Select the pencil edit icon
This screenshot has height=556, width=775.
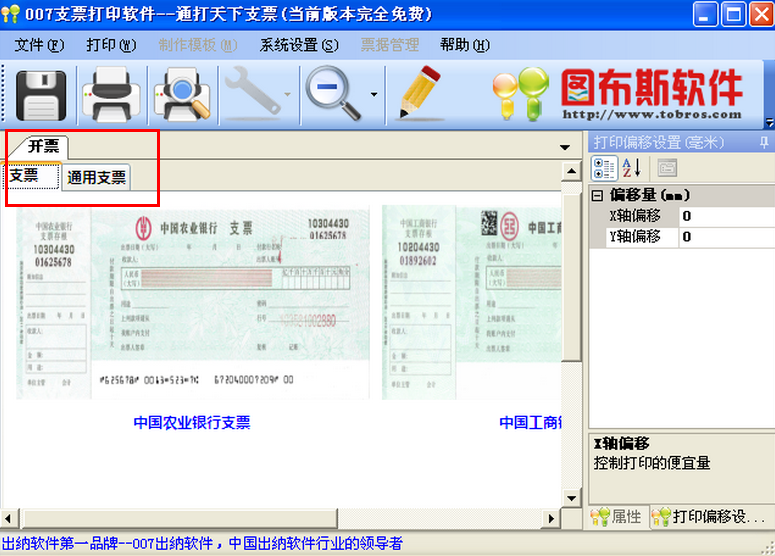click(x=420, y=93)
